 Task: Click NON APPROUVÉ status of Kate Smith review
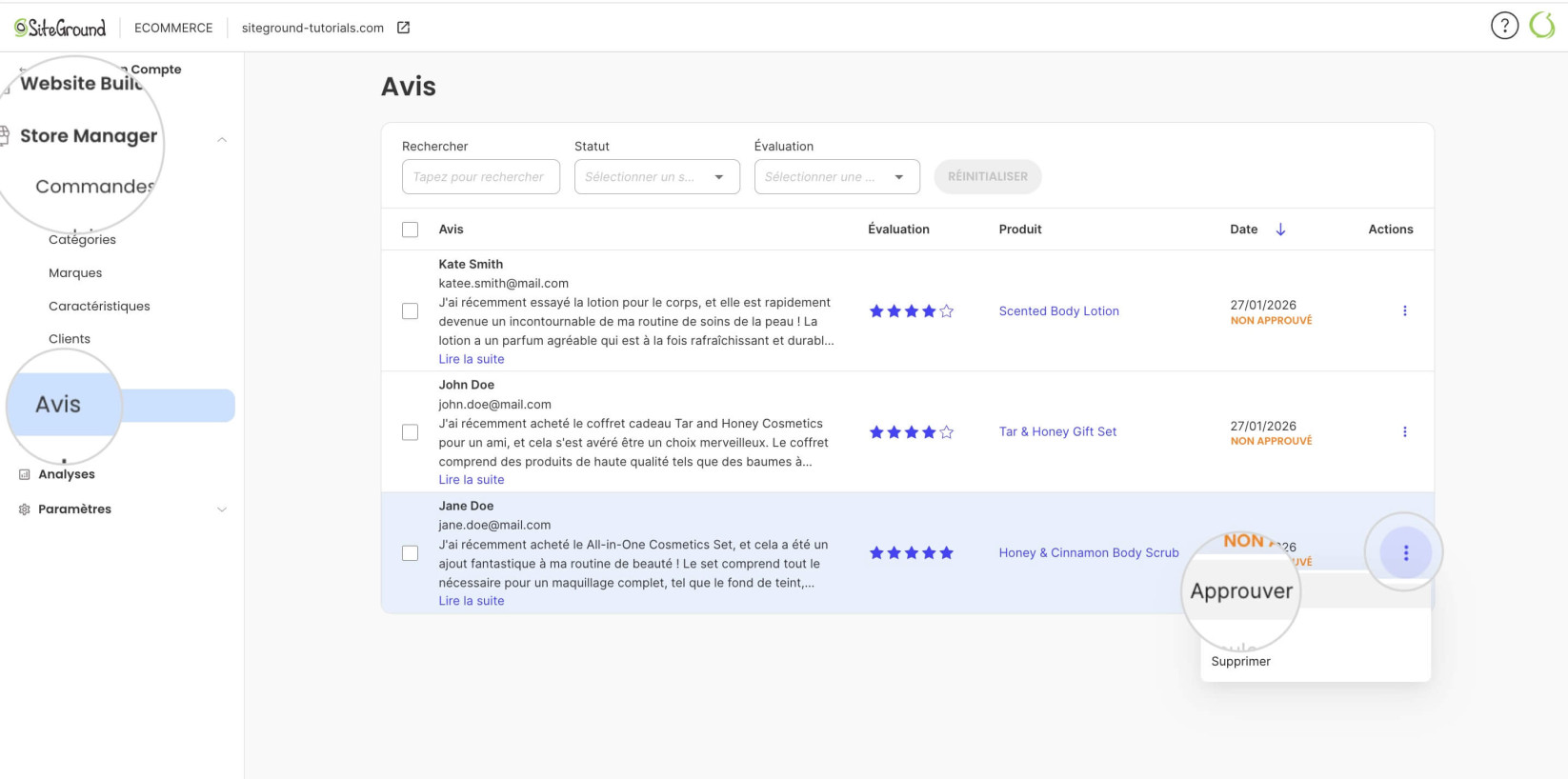point(1271,321)
